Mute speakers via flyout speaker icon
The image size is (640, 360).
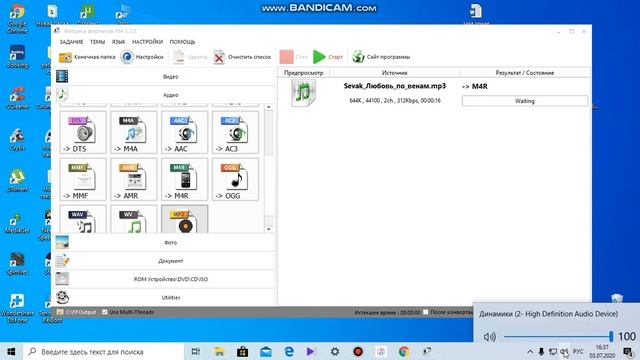pyautogui.click(x=489, y=337)
